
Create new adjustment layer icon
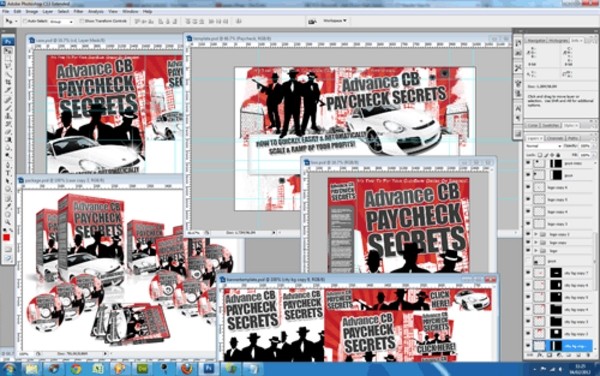coord(559,355)
